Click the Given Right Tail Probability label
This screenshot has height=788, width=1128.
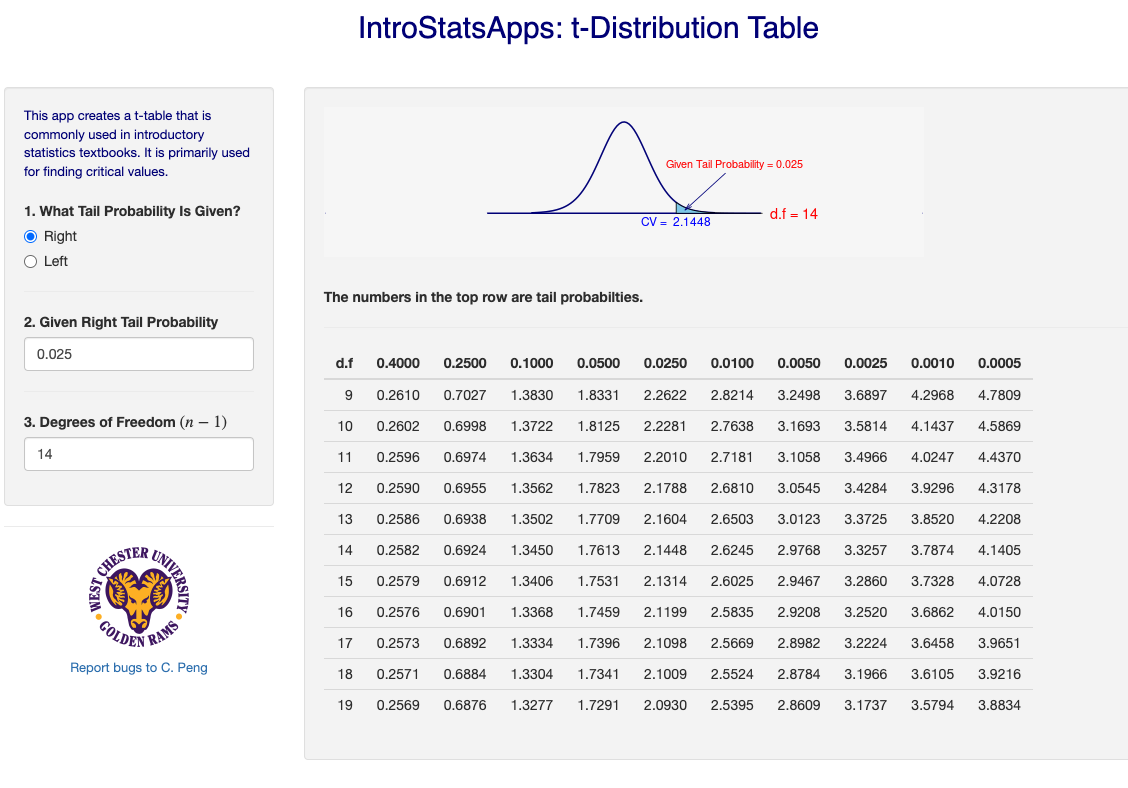pyautogui.click(x=121, y=322)
